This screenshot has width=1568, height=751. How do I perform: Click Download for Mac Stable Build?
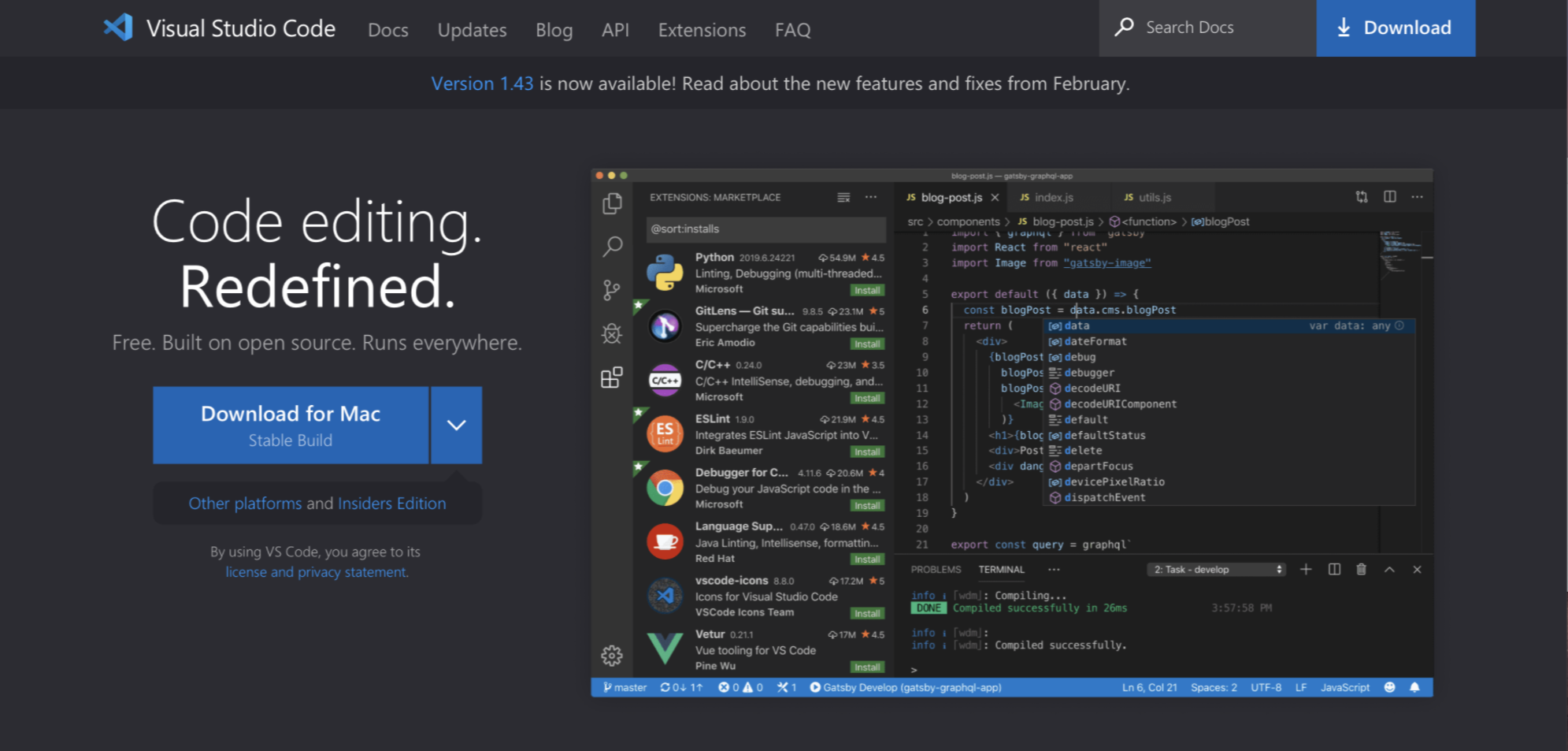pos(291,425)
